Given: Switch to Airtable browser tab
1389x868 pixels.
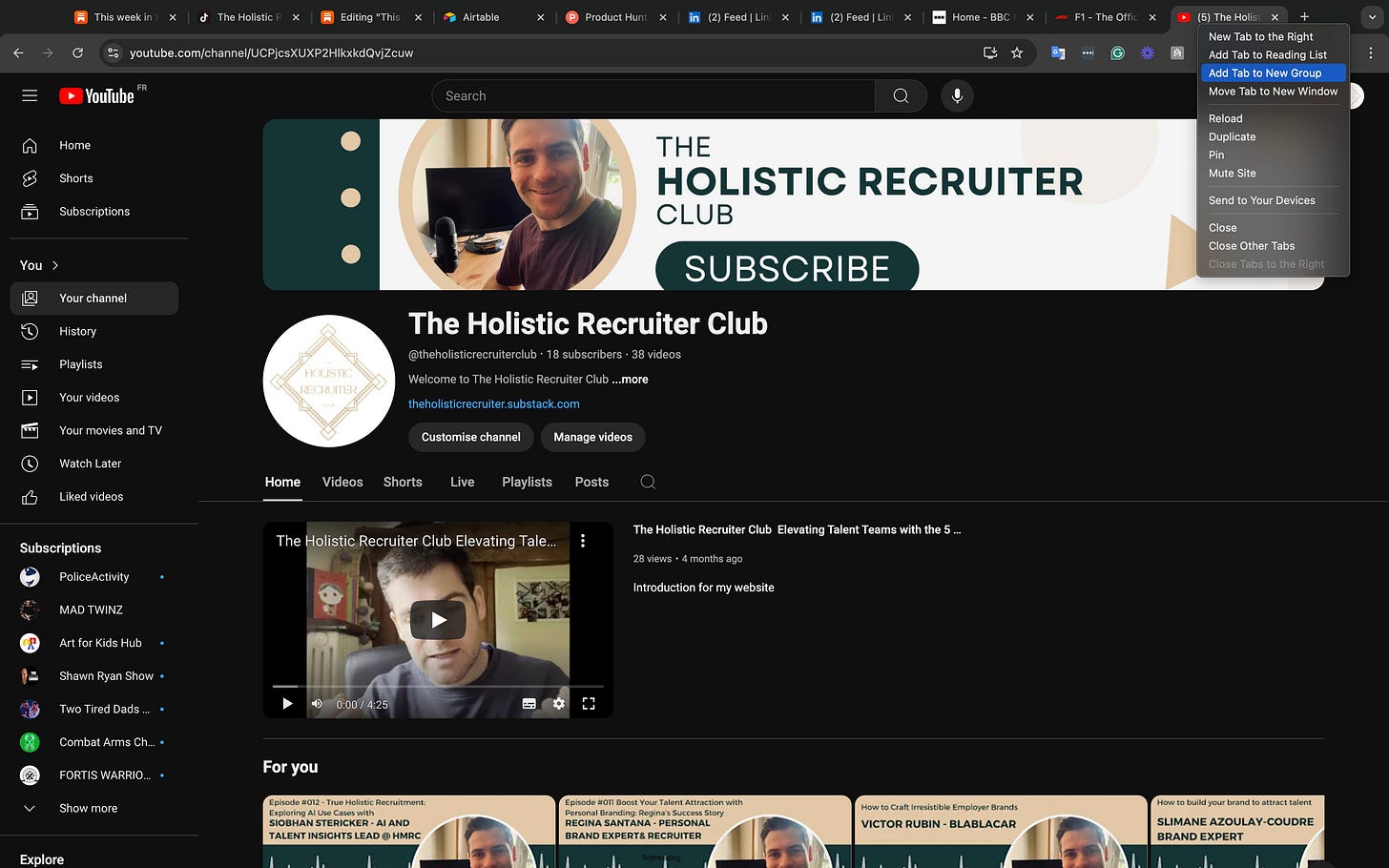Looking at the screenshot, I should [493, 17].
